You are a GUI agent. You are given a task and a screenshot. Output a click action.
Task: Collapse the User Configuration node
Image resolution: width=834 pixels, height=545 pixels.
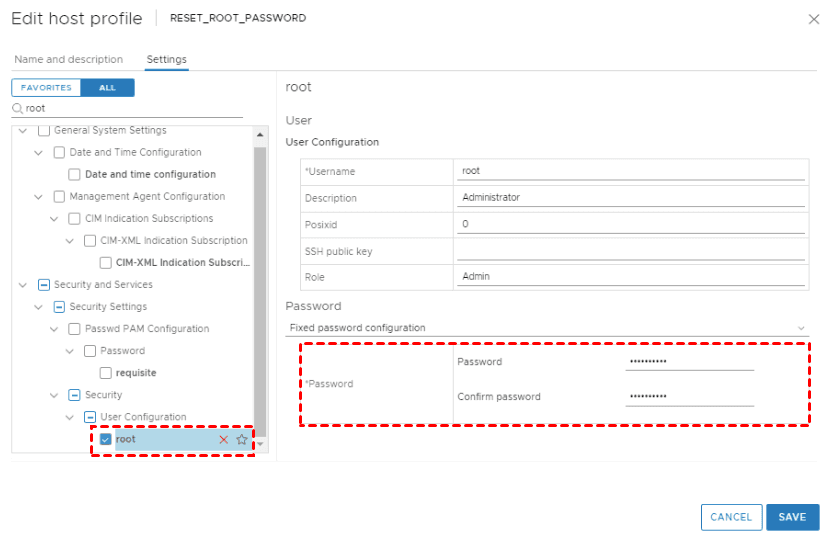click(x=69, y=418)
